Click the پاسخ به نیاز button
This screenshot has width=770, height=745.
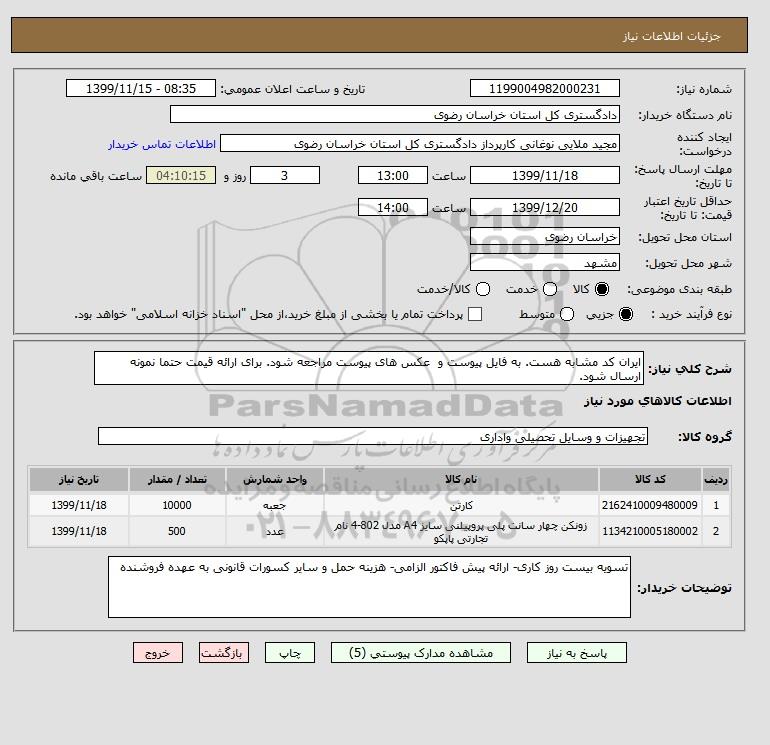click(x=577, y=653)
